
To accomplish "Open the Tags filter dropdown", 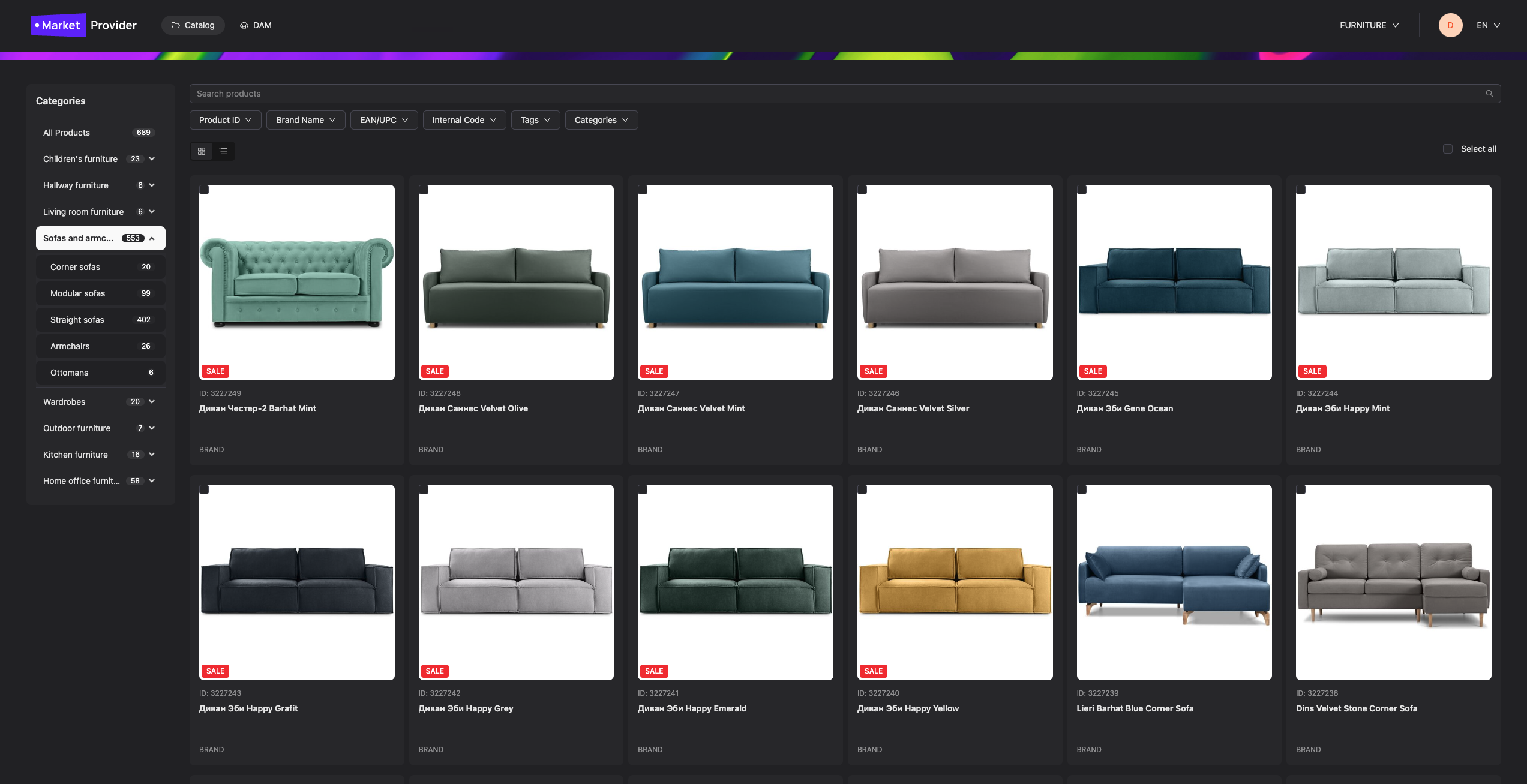I will pyautogui.click(x=535, y=120).
